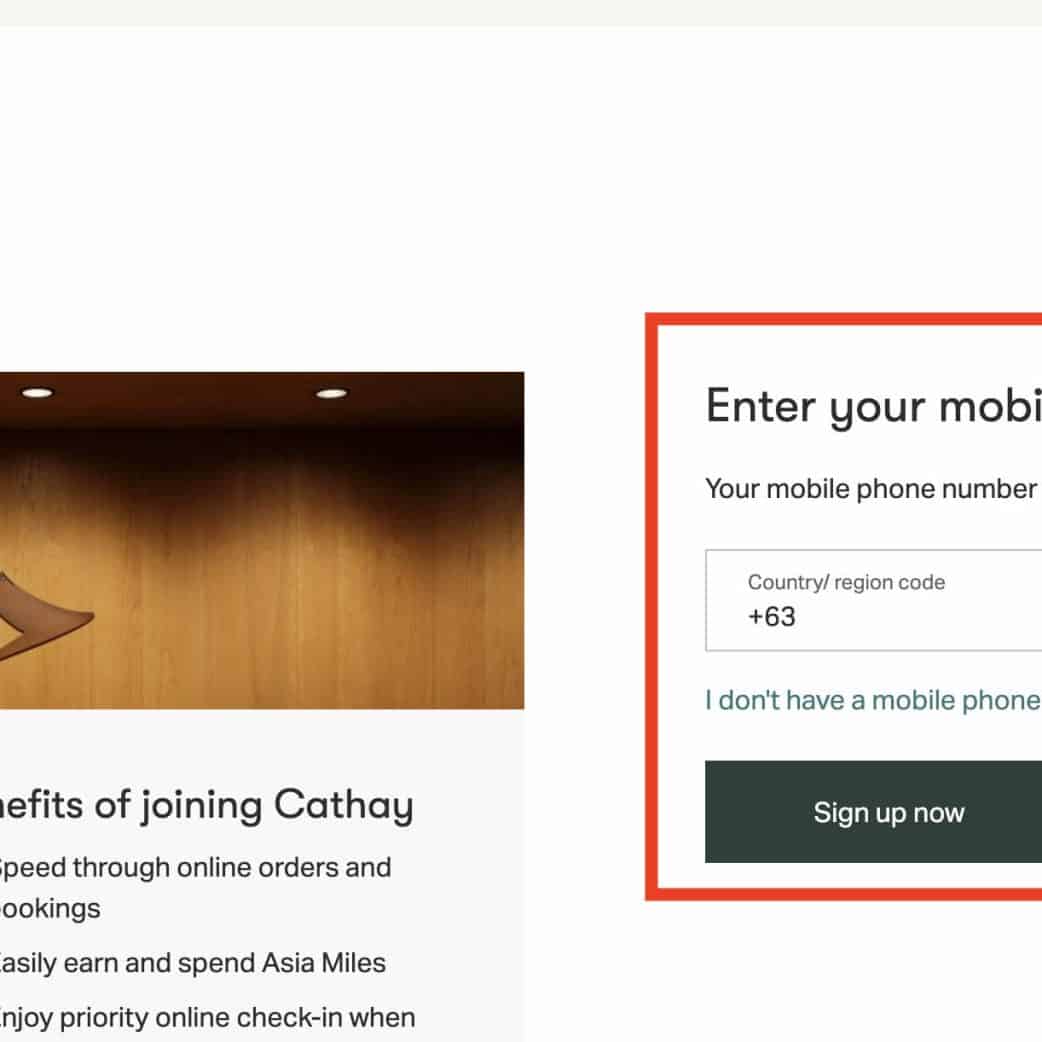
Task: Select "Speed through online orders" benefit line
Action: click(x=194, y=867)
